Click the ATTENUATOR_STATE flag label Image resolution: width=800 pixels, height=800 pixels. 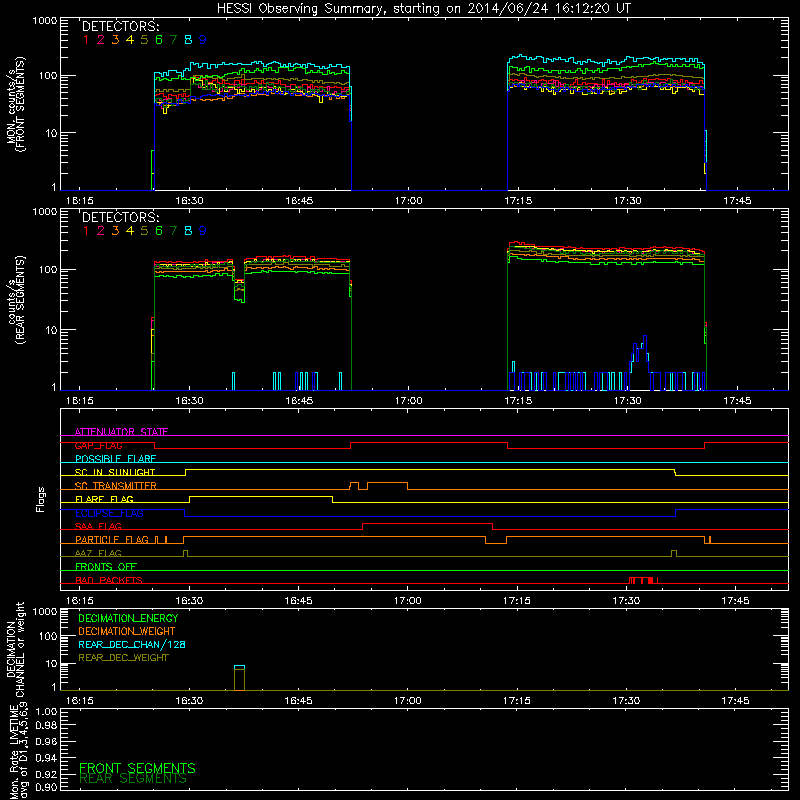click(x=121, y=432)
